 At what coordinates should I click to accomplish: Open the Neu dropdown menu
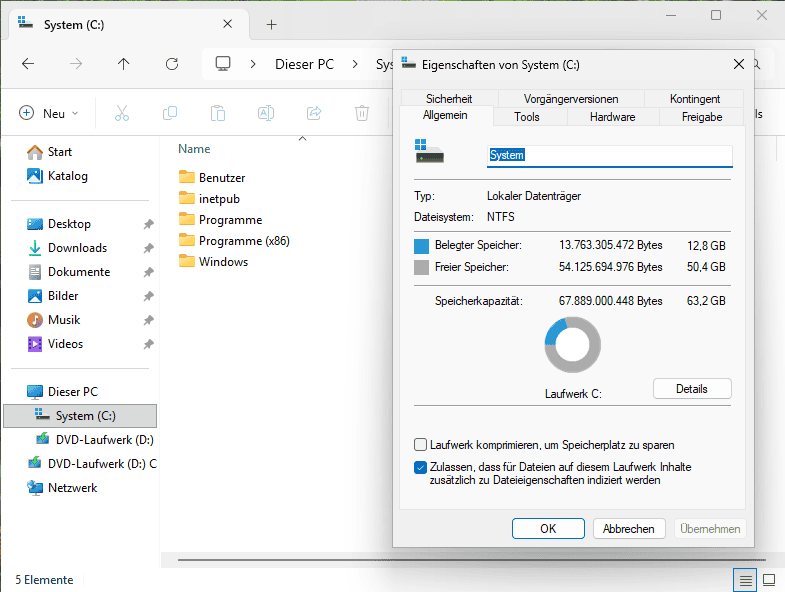tap(49, 114)
